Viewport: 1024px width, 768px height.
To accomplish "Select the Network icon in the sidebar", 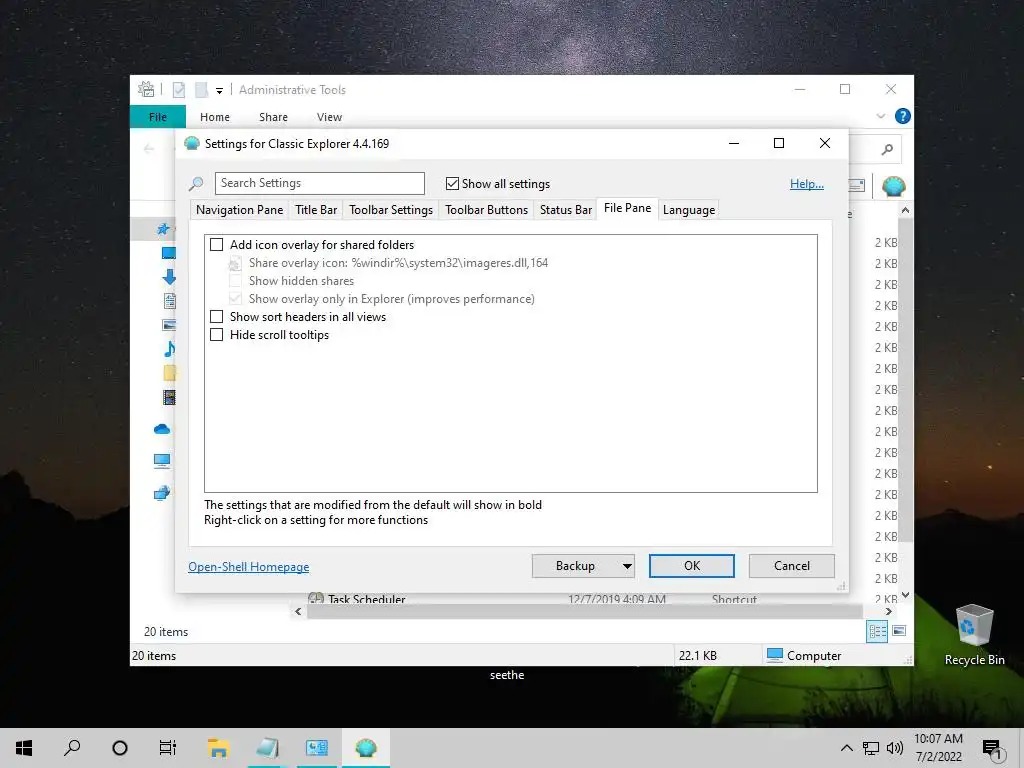I will click(162, 493).
